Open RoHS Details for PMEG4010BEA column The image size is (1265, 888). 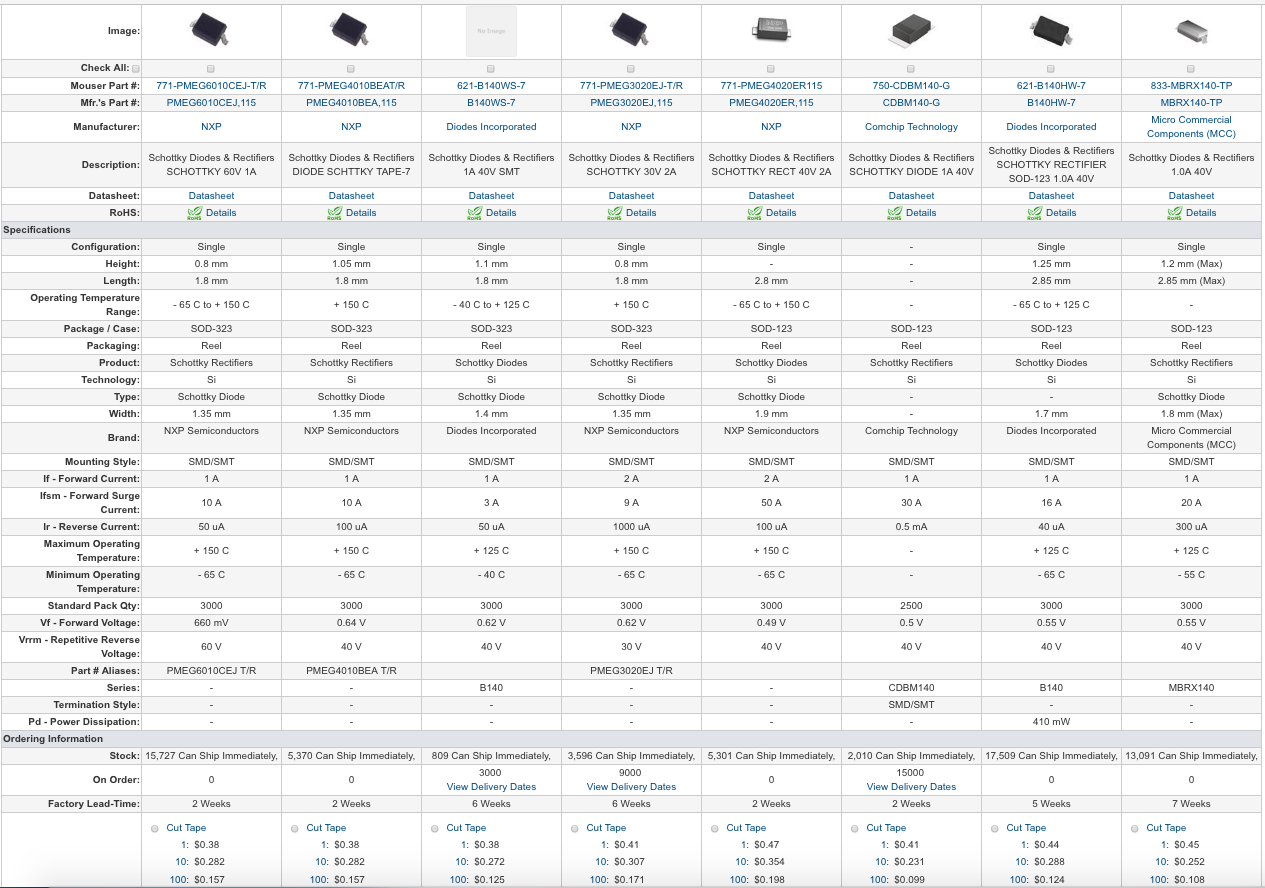361,213
